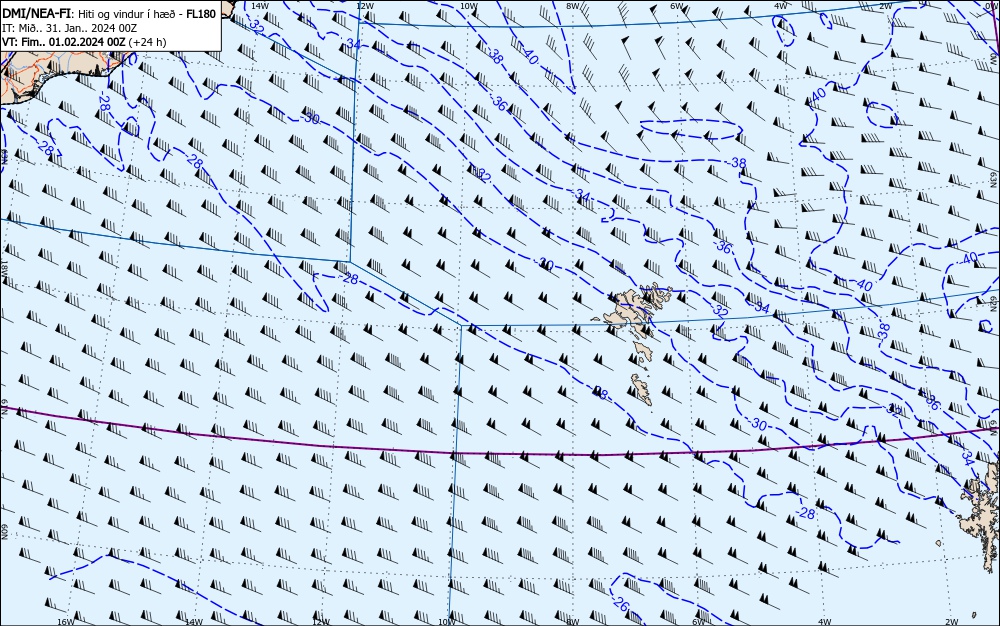This screenshot has height=626, width=1000.
Task: Click the '16W' longitude label
Action: pos(66,621)
